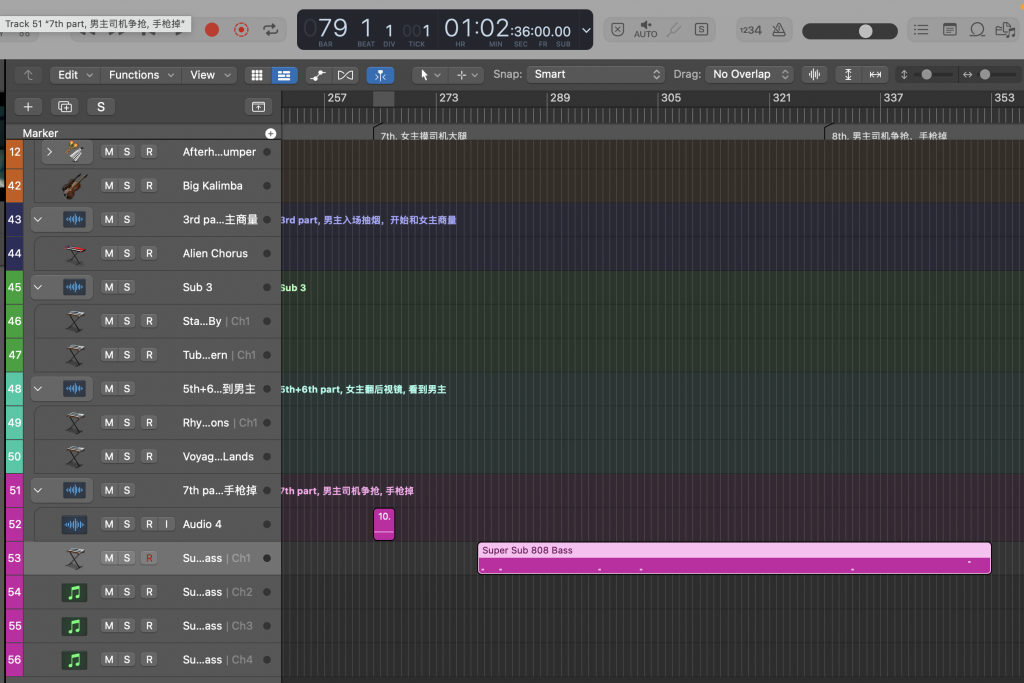Click the up-arrow leave folder button
Viewport: 1024px width, 683px height.
pyautogui.click(x=28, y=75)
